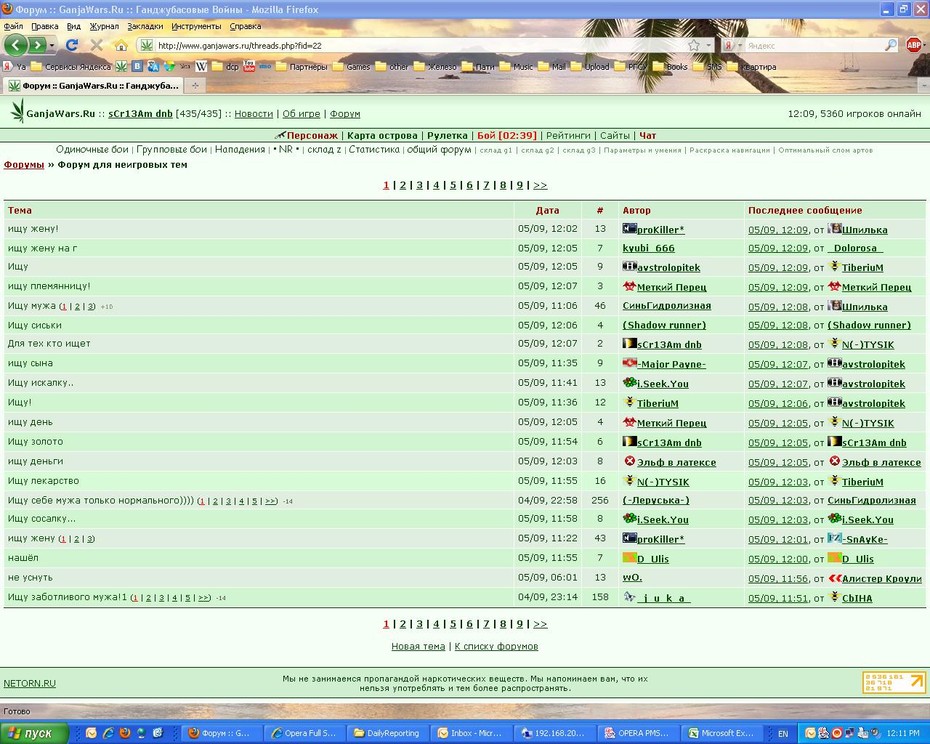Reload the page with the refresh icon
Screen dimensions: 930x744
click(x=72, y=45)
